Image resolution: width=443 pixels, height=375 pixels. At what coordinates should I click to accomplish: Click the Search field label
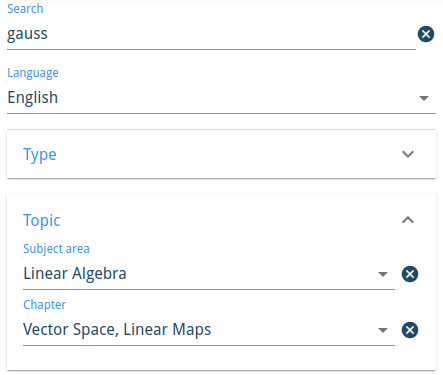click(x=25, y=9)
